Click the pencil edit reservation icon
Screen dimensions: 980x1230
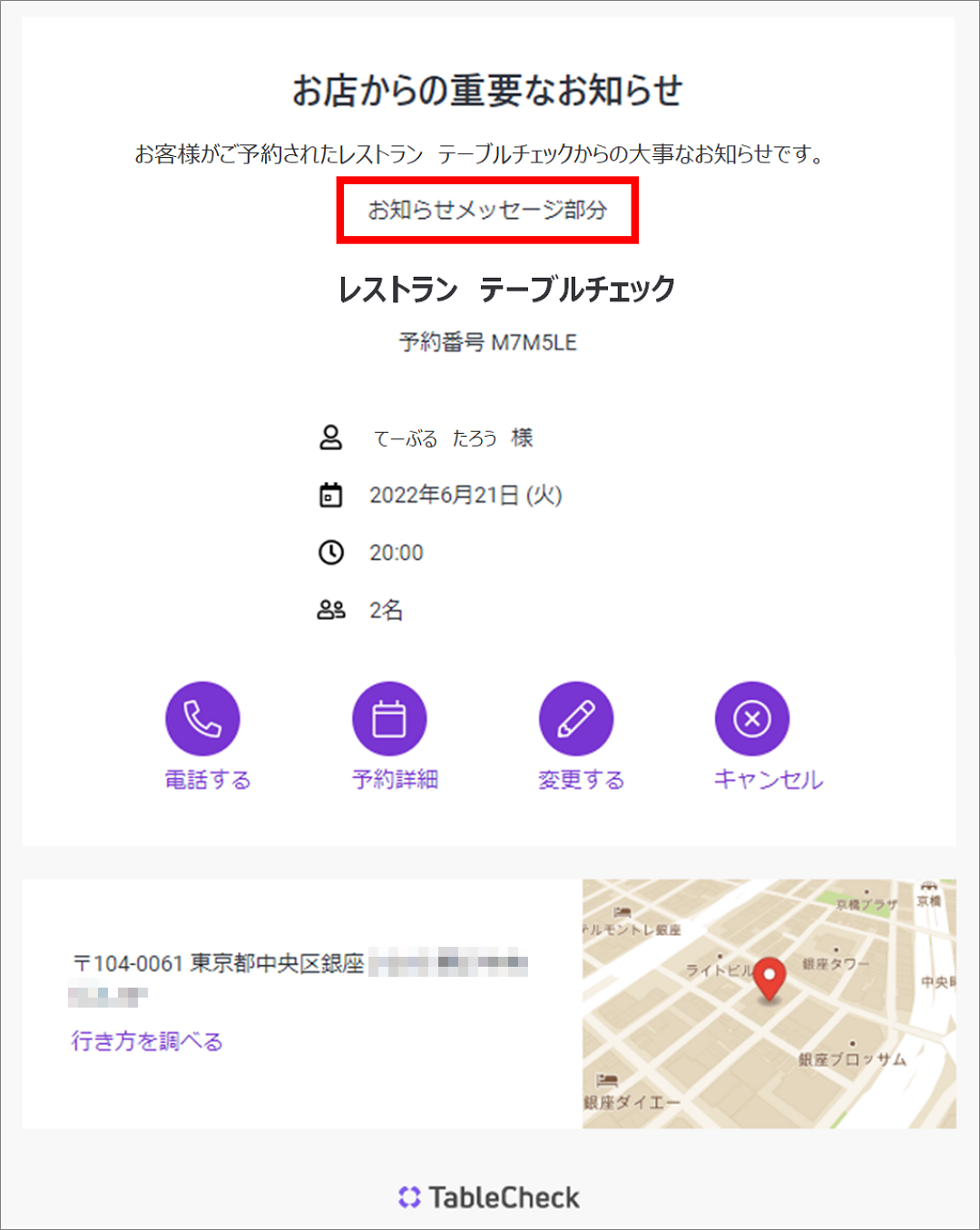(x=576, y=718)
